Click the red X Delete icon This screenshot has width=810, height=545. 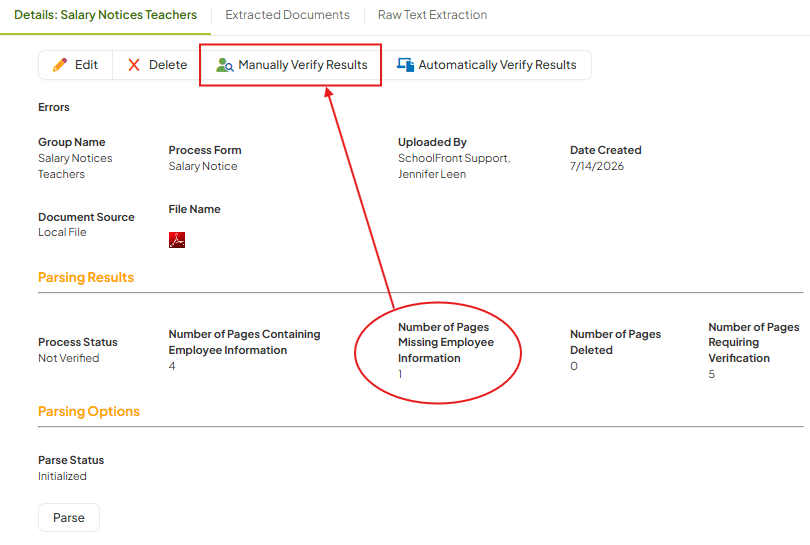pos(134,65)
